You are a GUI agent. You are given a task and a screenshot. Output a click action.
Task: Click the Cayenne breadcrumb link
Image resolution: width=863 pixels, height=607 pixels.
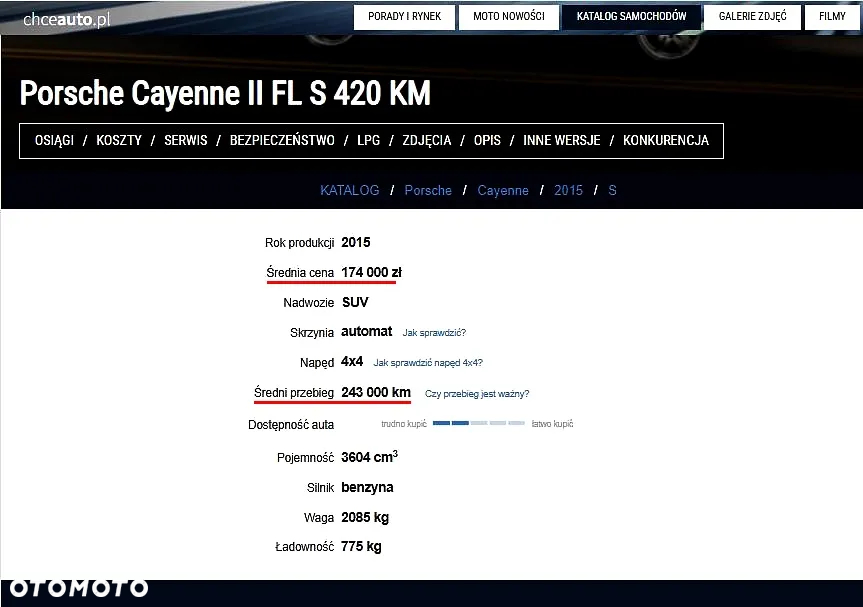pyautogui.click(x=502, y=190)
